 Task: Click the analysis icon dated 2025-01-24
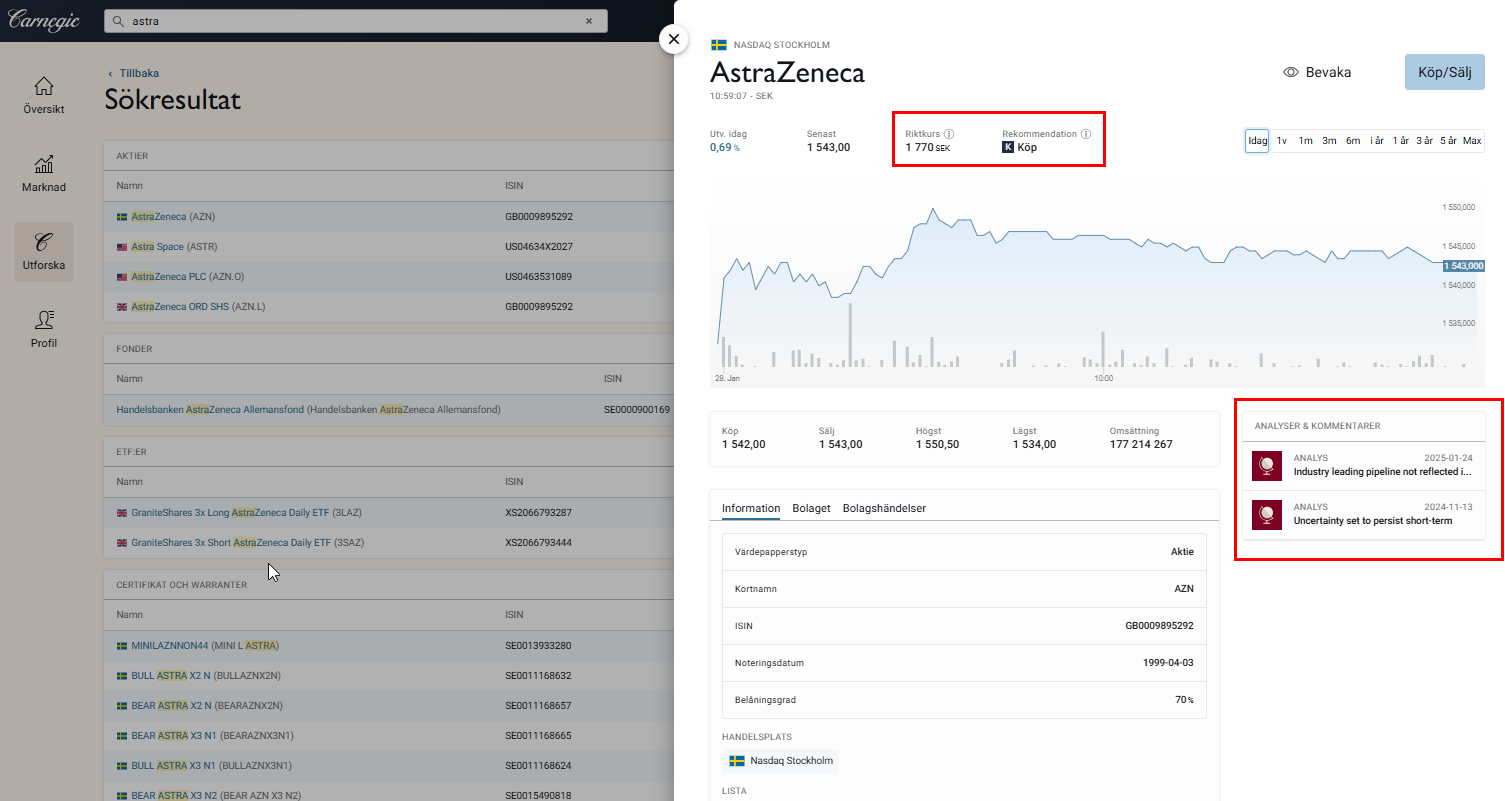coord(1267,465)
